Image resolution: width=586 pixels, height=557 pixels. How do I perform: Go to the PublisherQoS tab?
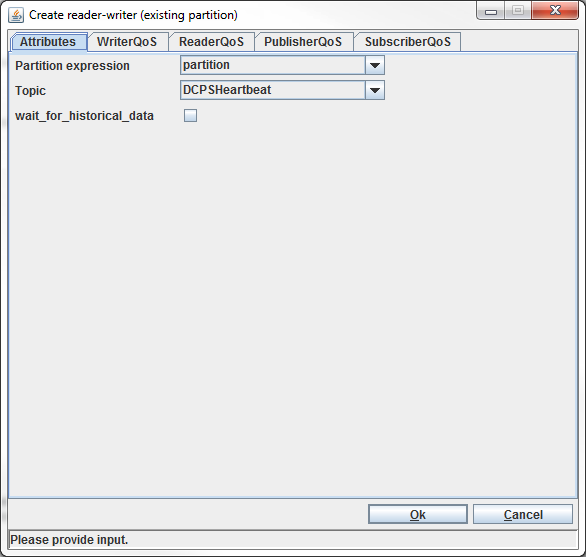click(303, 42)
